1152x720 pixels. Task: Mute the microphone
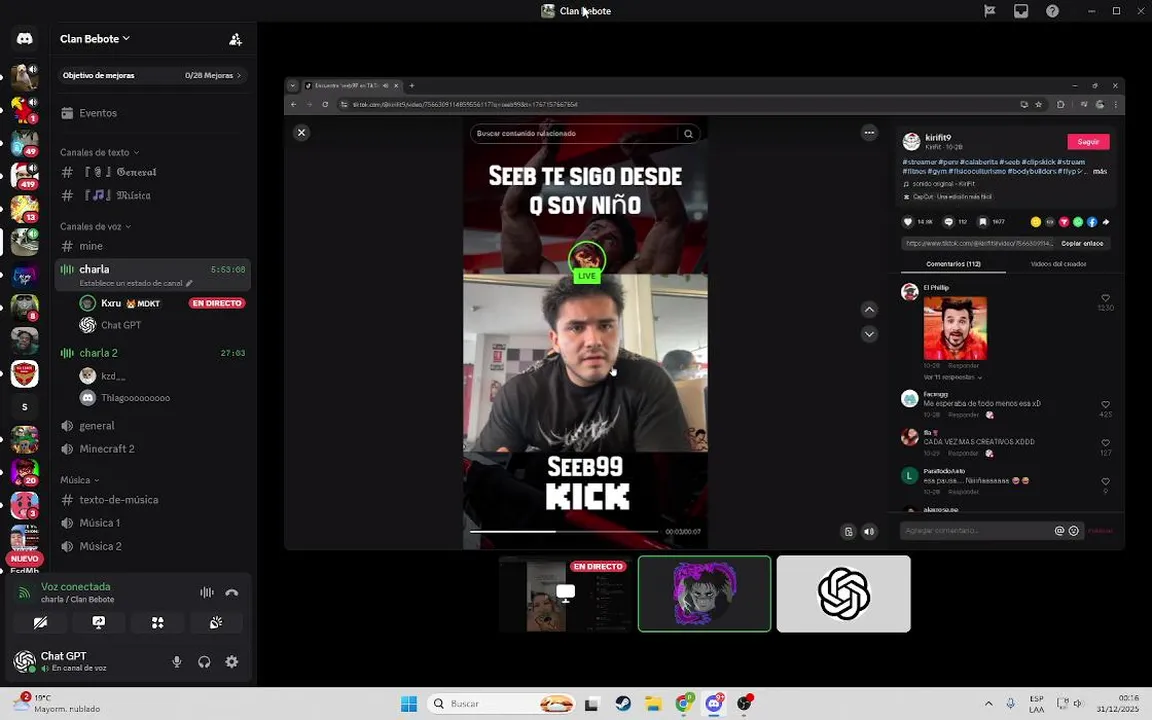(x=176, y=662)
